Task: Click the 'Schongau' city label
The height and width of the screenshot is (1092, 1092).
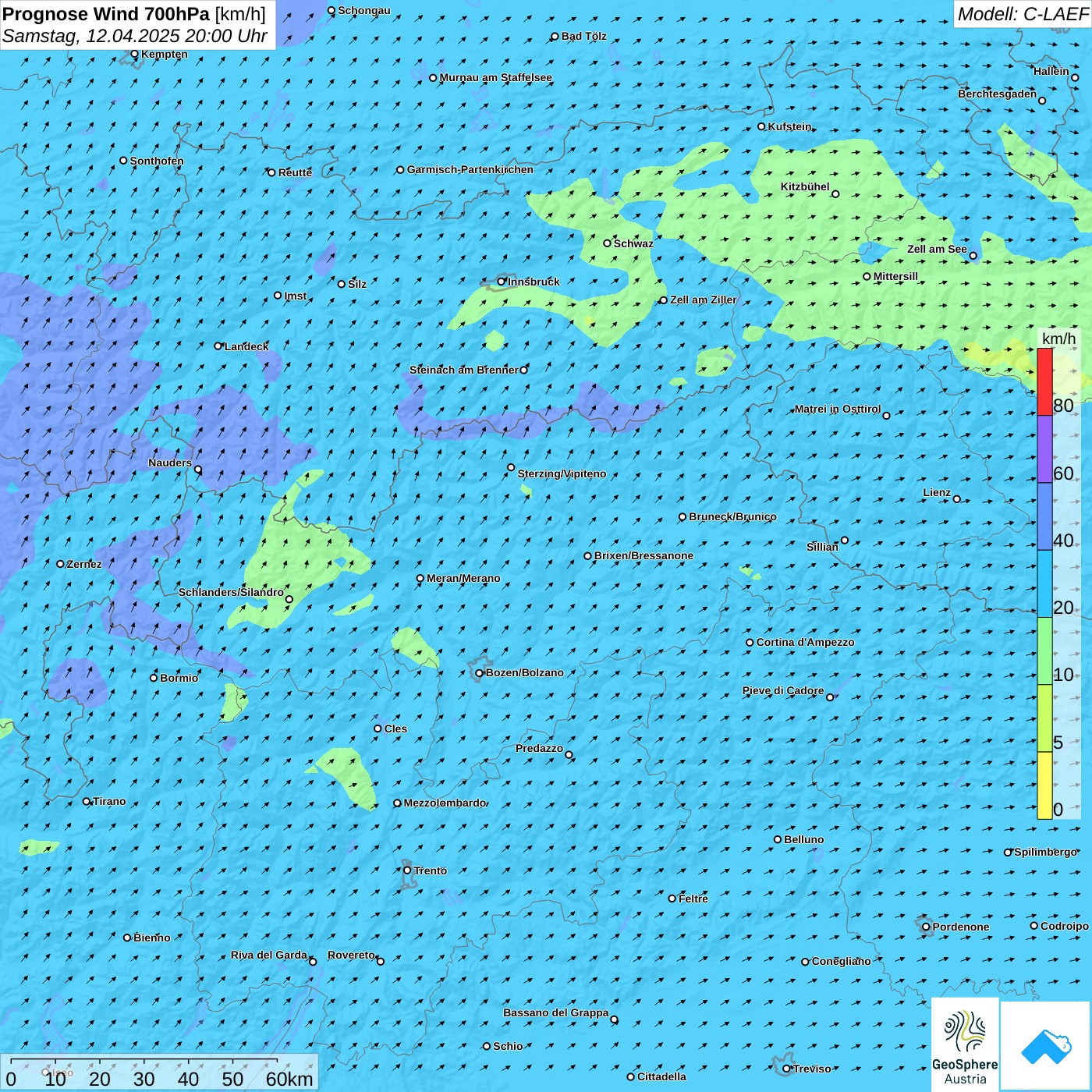Action: pyautogui.click(x=364, y=10)
